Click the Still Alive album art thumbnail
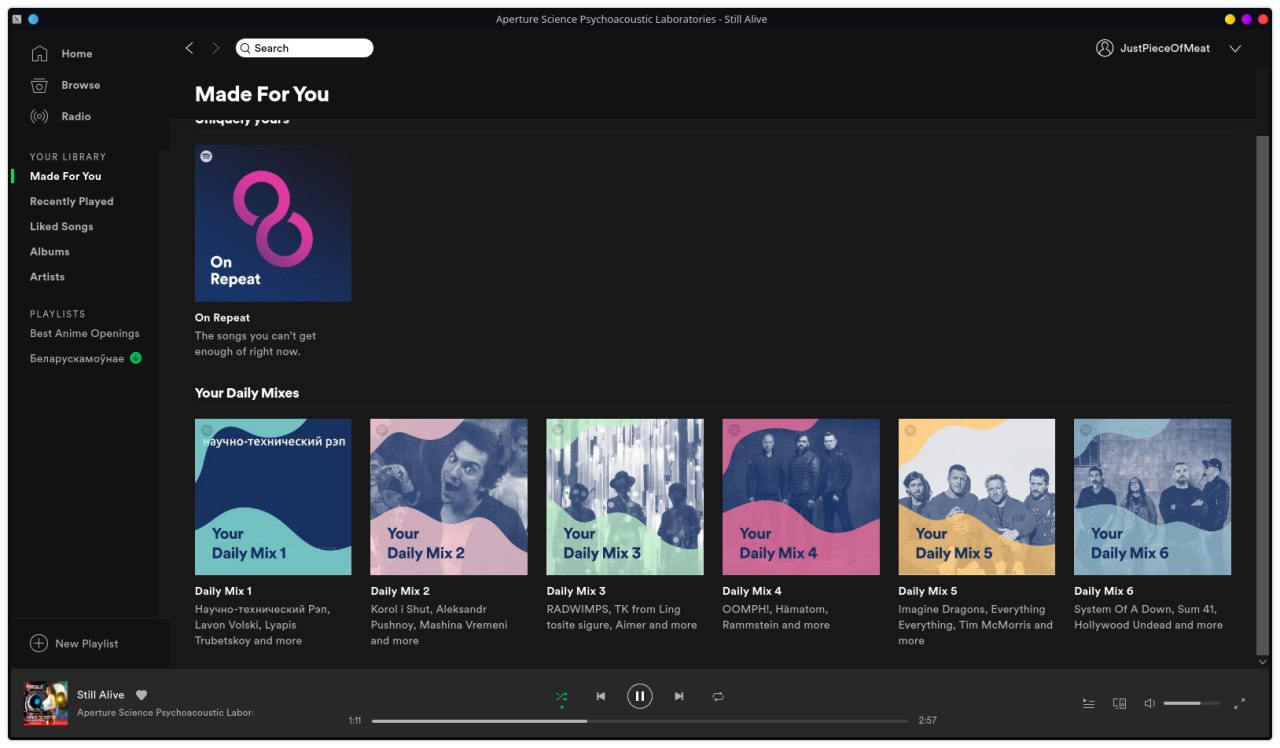The width and height of the screenshot is (1280, 748). [x=46, y=703]
